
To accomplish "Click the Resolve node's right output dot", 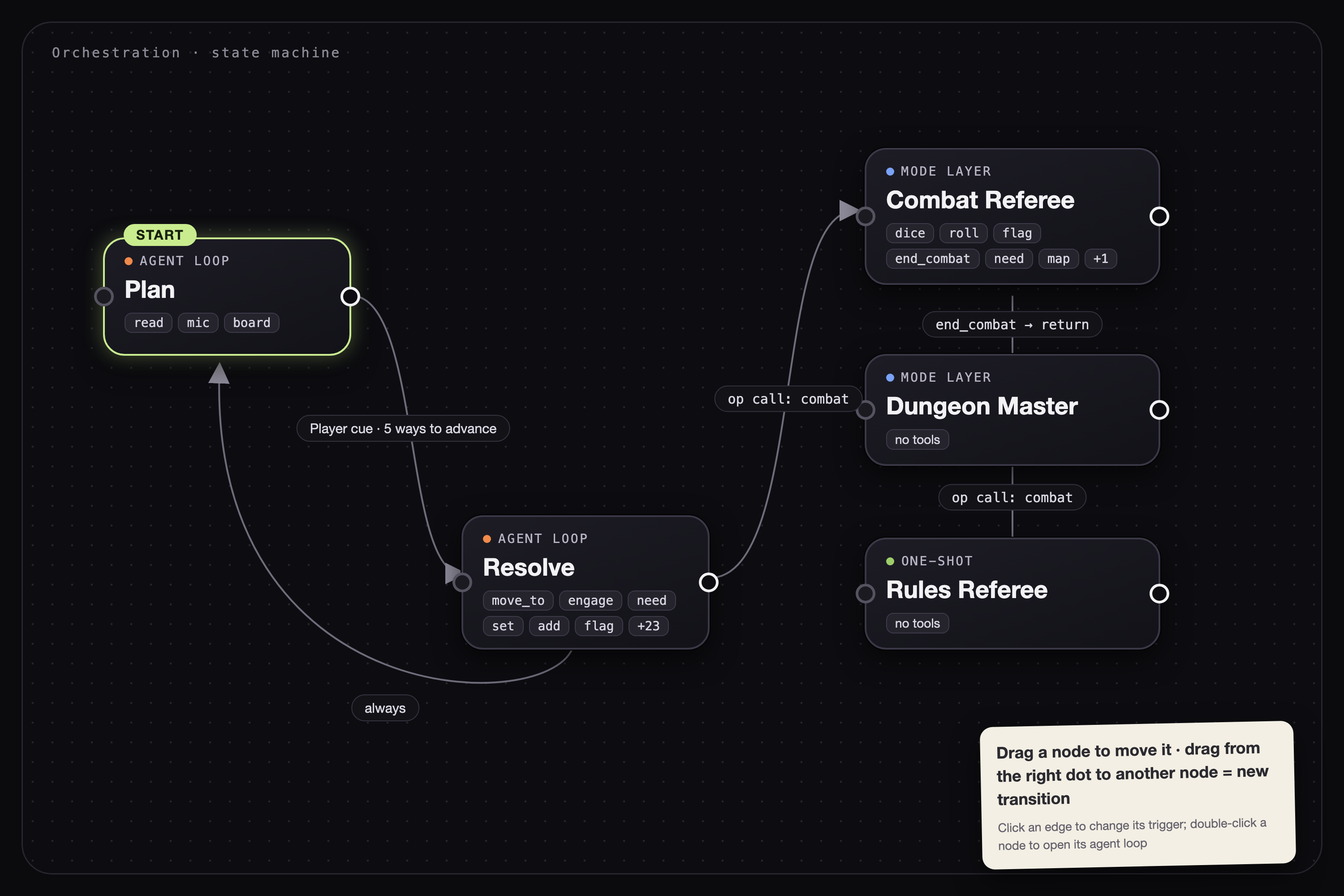I will (709, 582).
